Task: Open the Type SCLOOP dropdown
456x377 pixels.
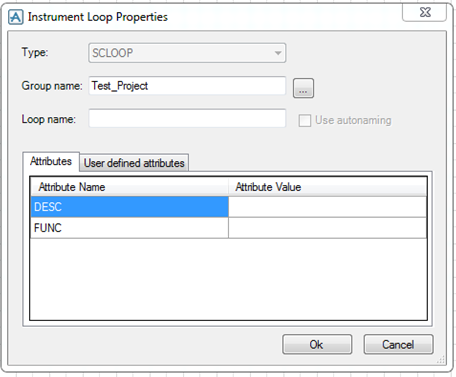Action: click(187, 53)
